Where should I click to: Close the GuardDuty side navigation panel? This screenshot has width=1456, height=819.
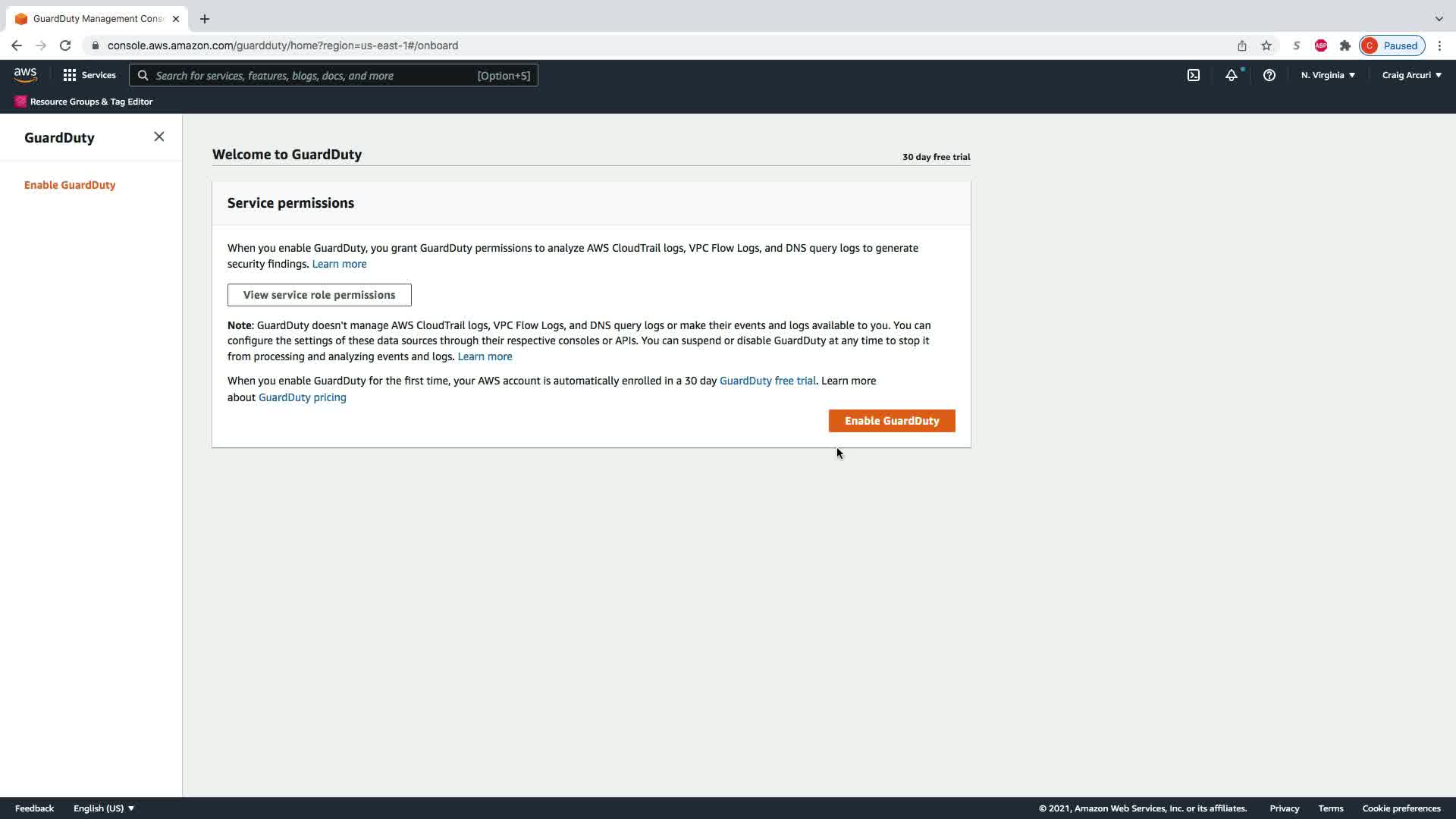pos(158,136)
